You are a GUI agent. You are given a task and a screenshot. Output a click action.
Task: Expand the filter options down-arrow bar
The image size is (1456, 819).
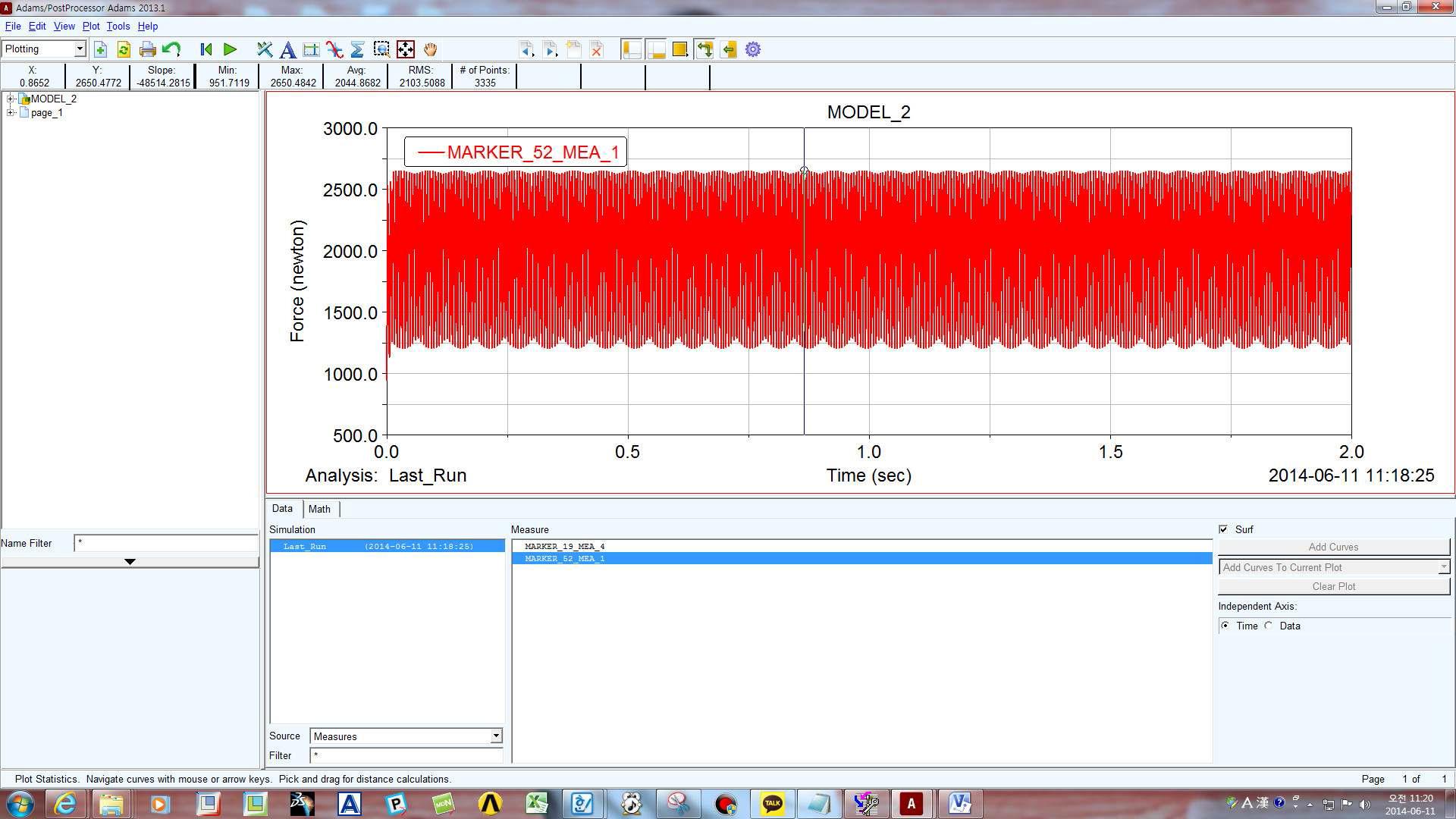130,562
